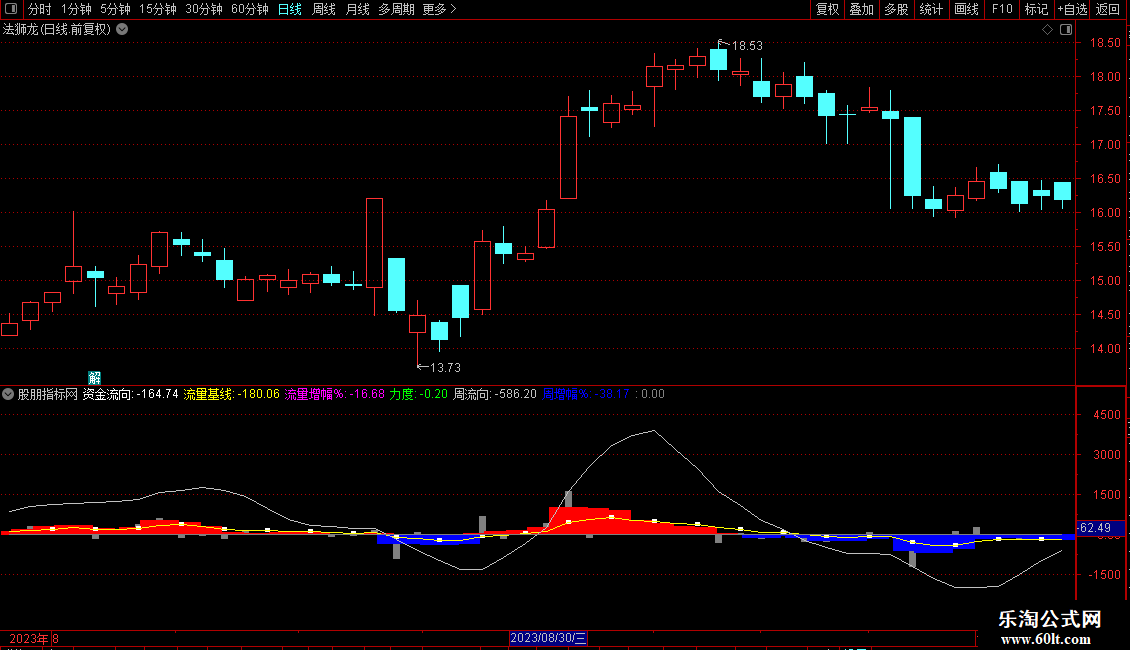Select the 30分钟 period
This screenshot has height=650, width=1130.
pos(204,9)
